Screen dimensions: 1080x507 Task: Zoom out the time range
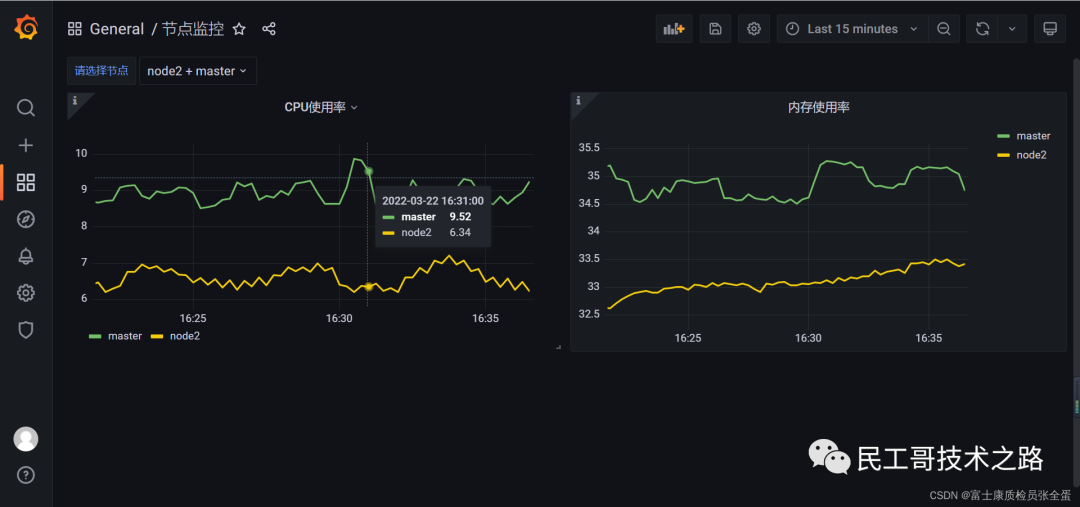pyautogui.click(x=944, y=29)
